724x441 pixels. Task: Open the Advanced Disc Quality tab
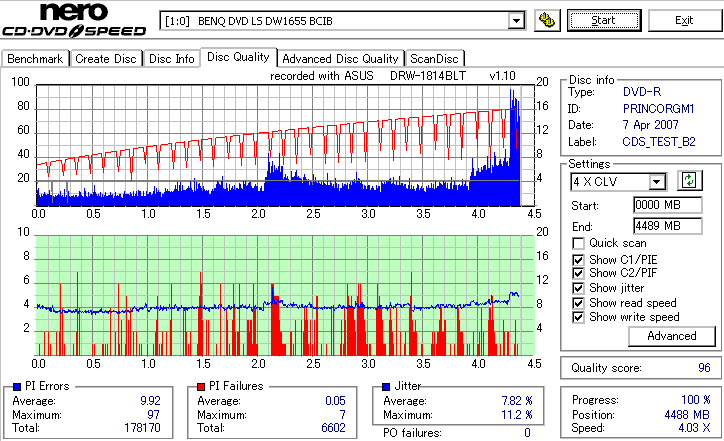(x=340, y=59)
